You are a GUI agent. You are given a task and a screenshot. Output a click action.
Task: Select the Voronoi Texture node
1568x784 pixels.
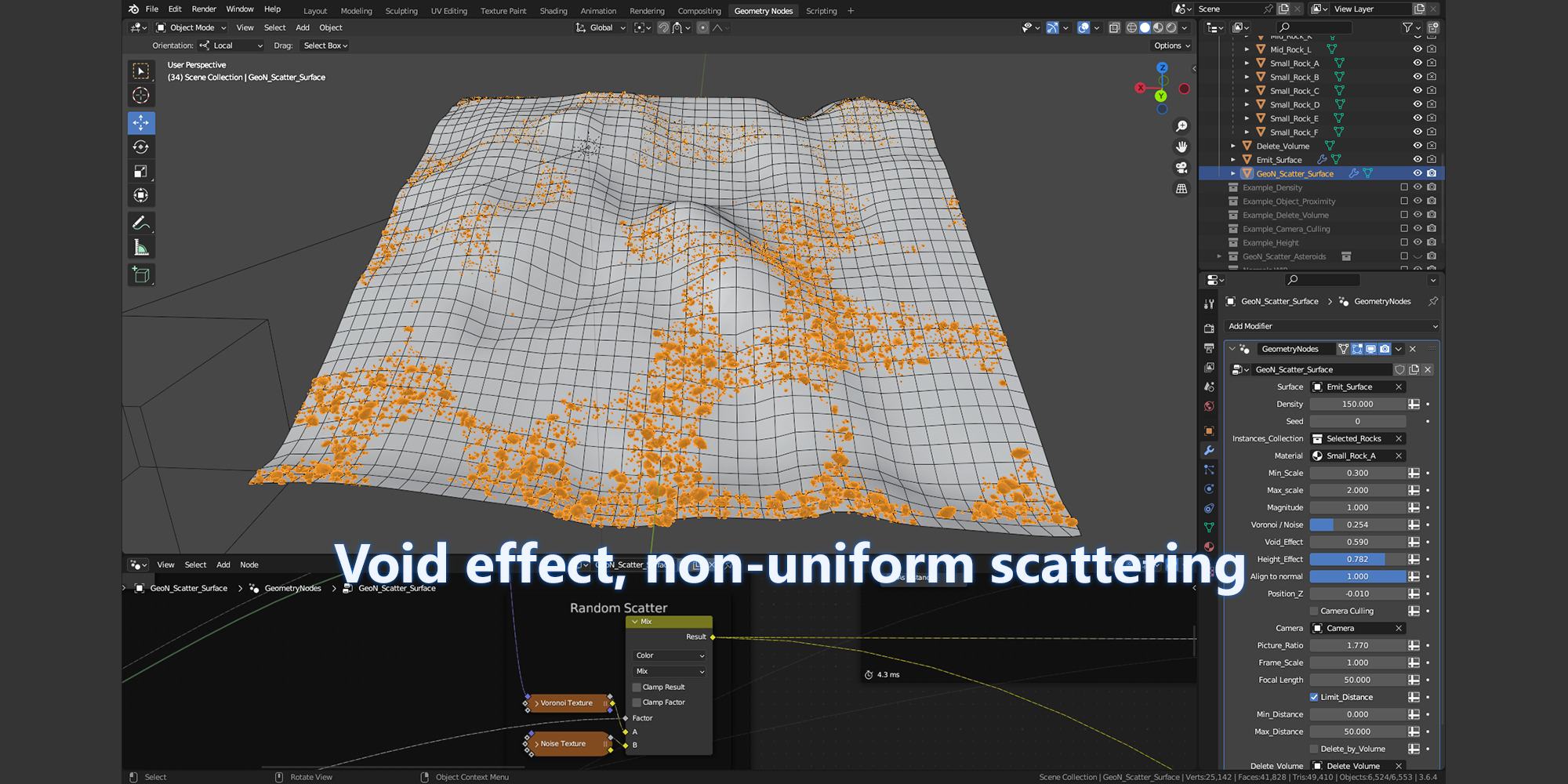(568, 703)
